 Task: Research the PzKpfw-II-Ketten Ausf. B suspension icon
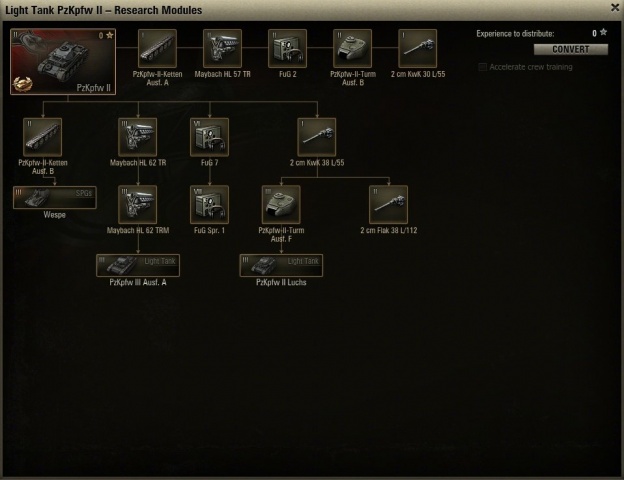coord(43,137)
